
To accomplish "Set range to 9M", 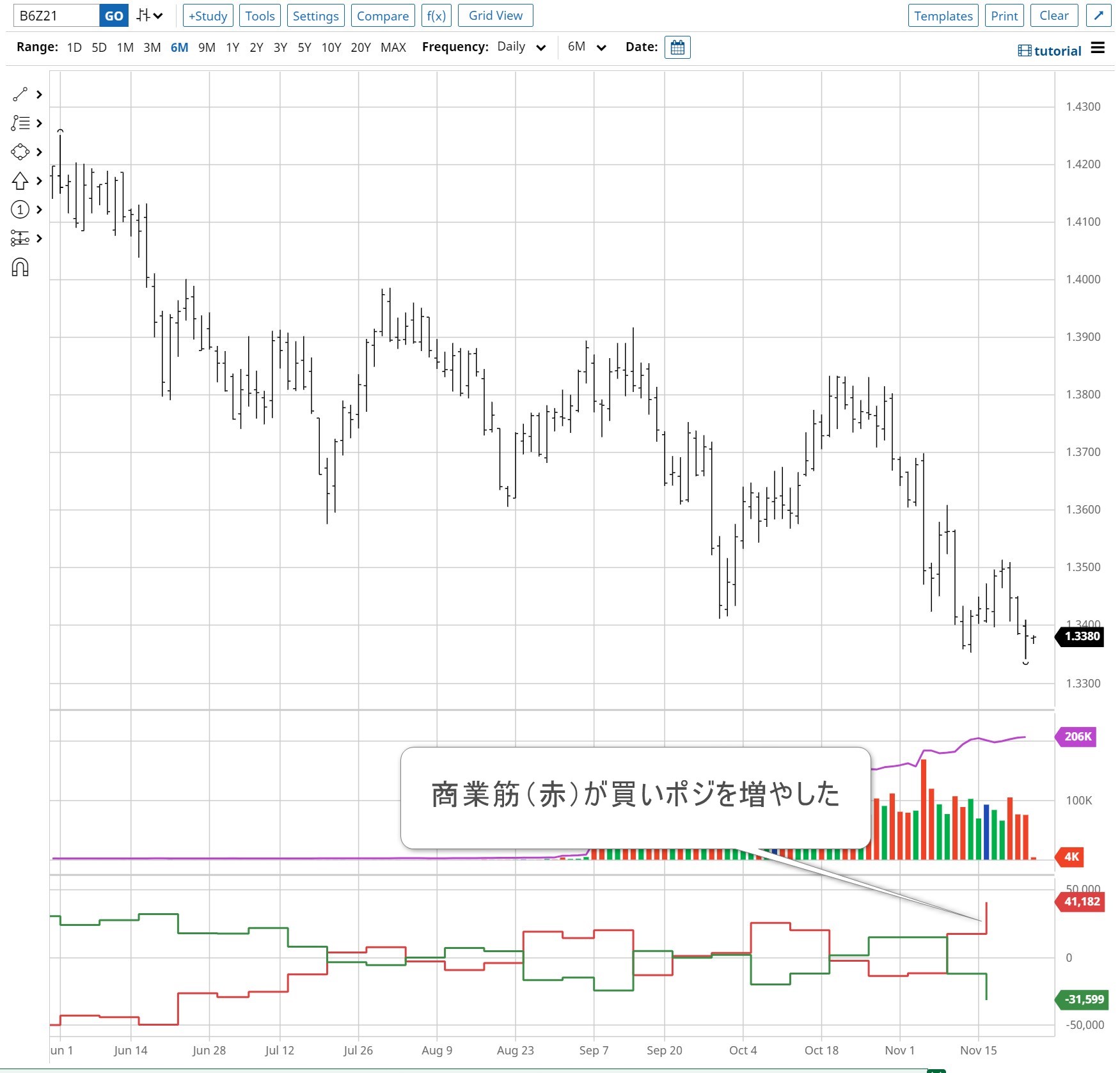I will click(207, 47).
